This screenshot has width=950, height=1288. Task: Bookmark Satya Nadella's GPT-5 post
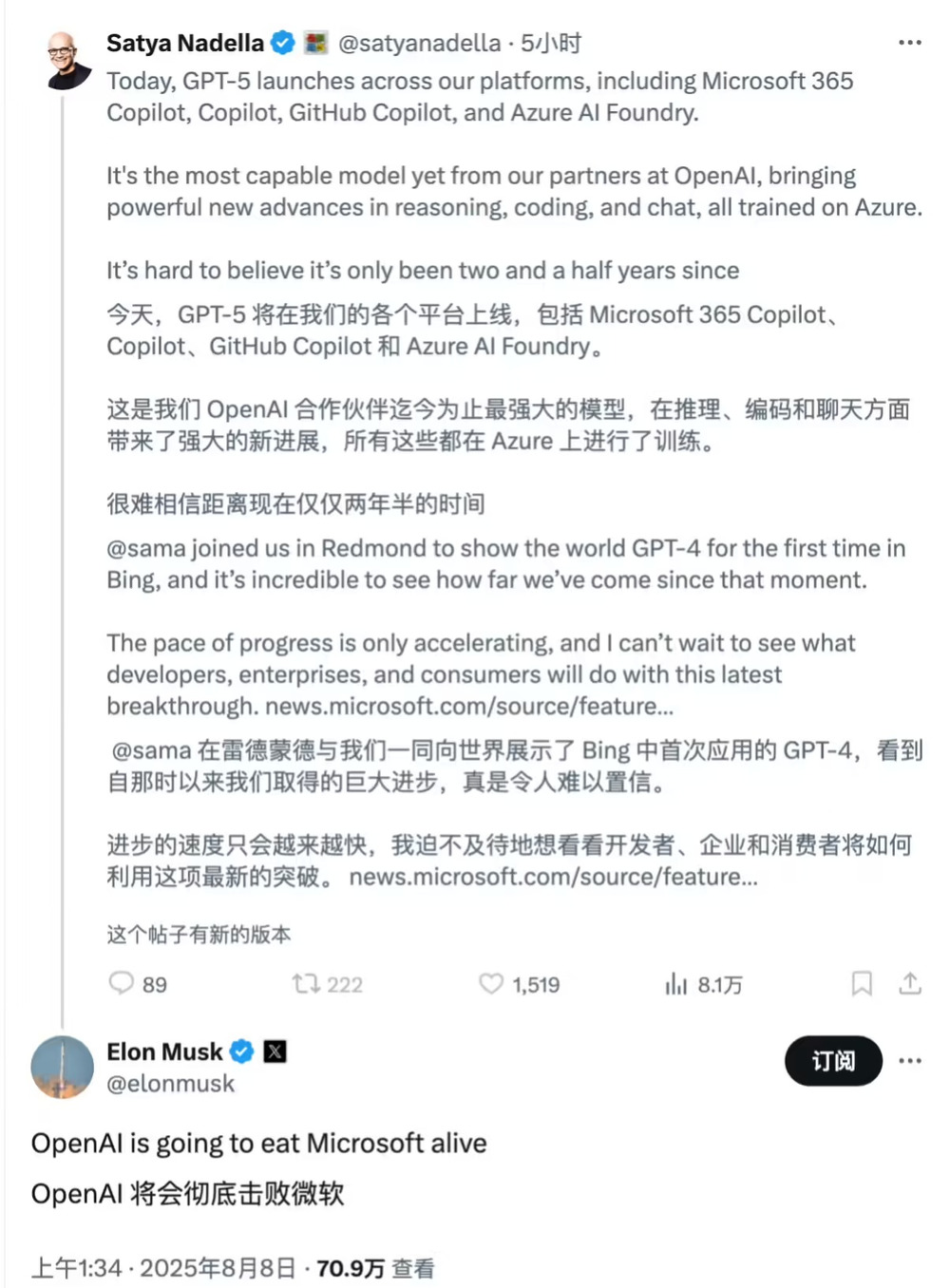(862, 984)
